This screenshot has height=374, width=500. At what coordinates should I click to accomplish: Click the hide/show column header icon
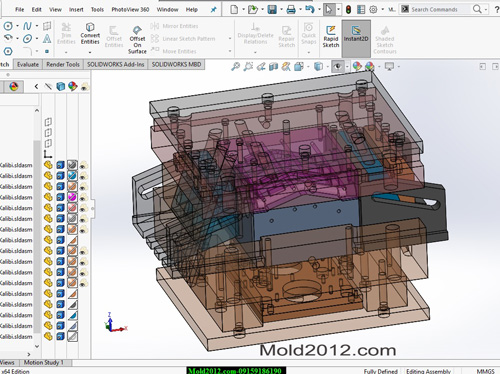(x=48, y=87)
